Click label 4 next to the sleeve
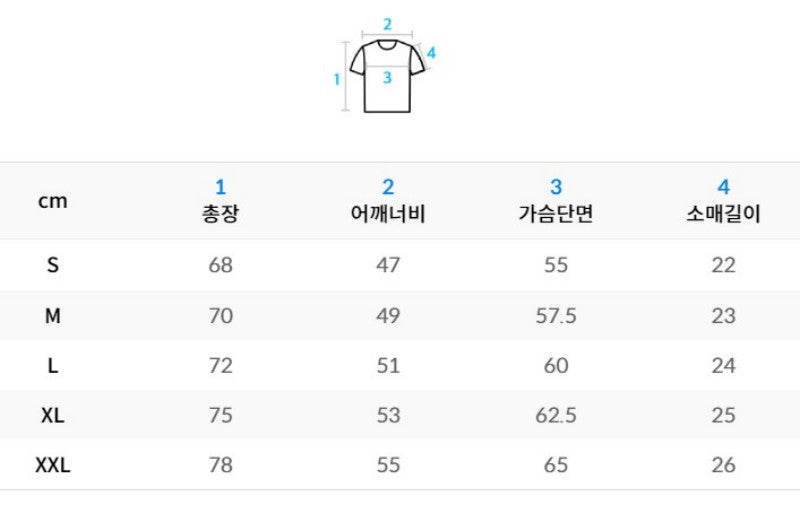The width and height of the screenshot is (800, 505). click(x=431, y=53)
